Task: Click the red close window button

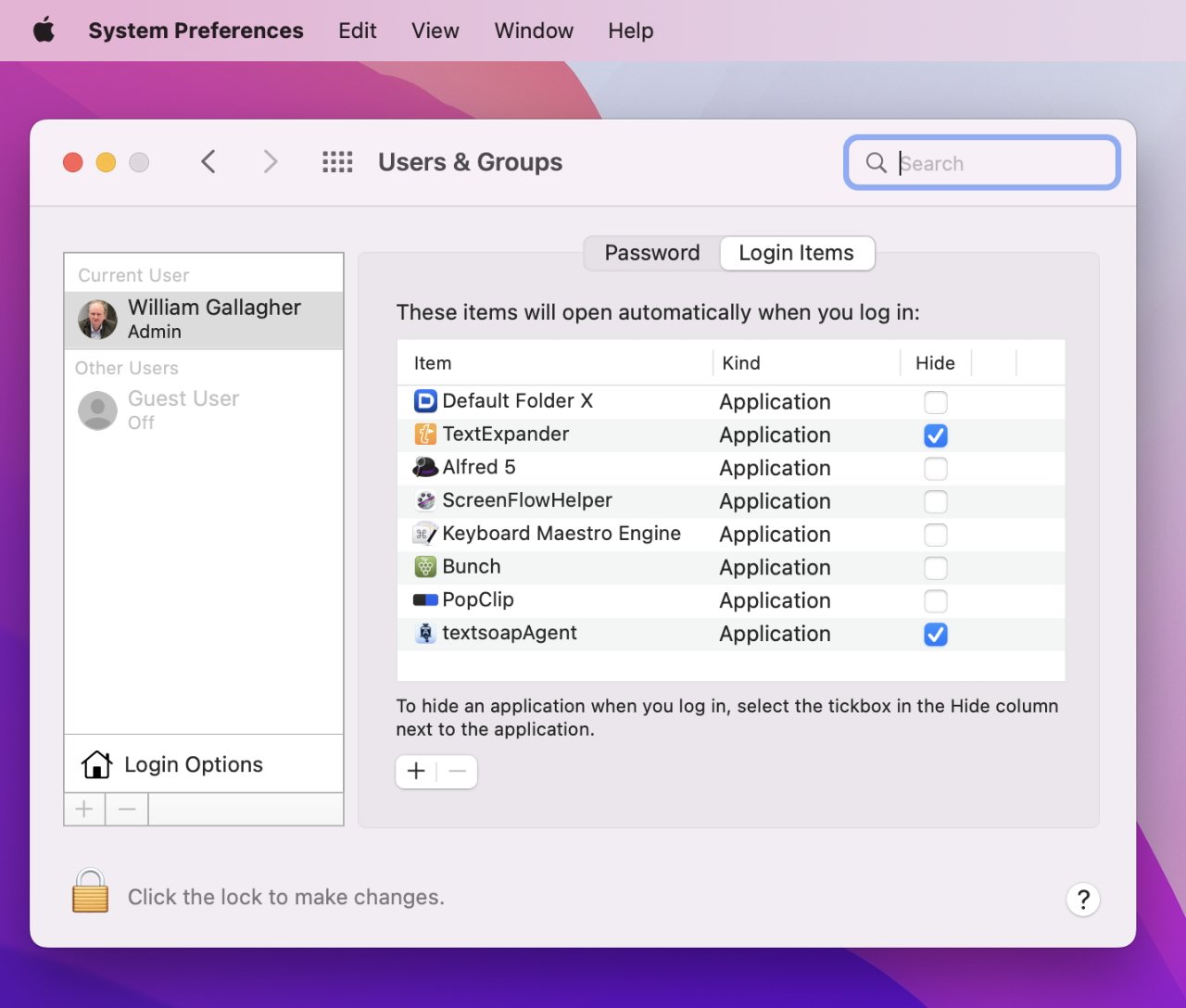Action: 72,162
